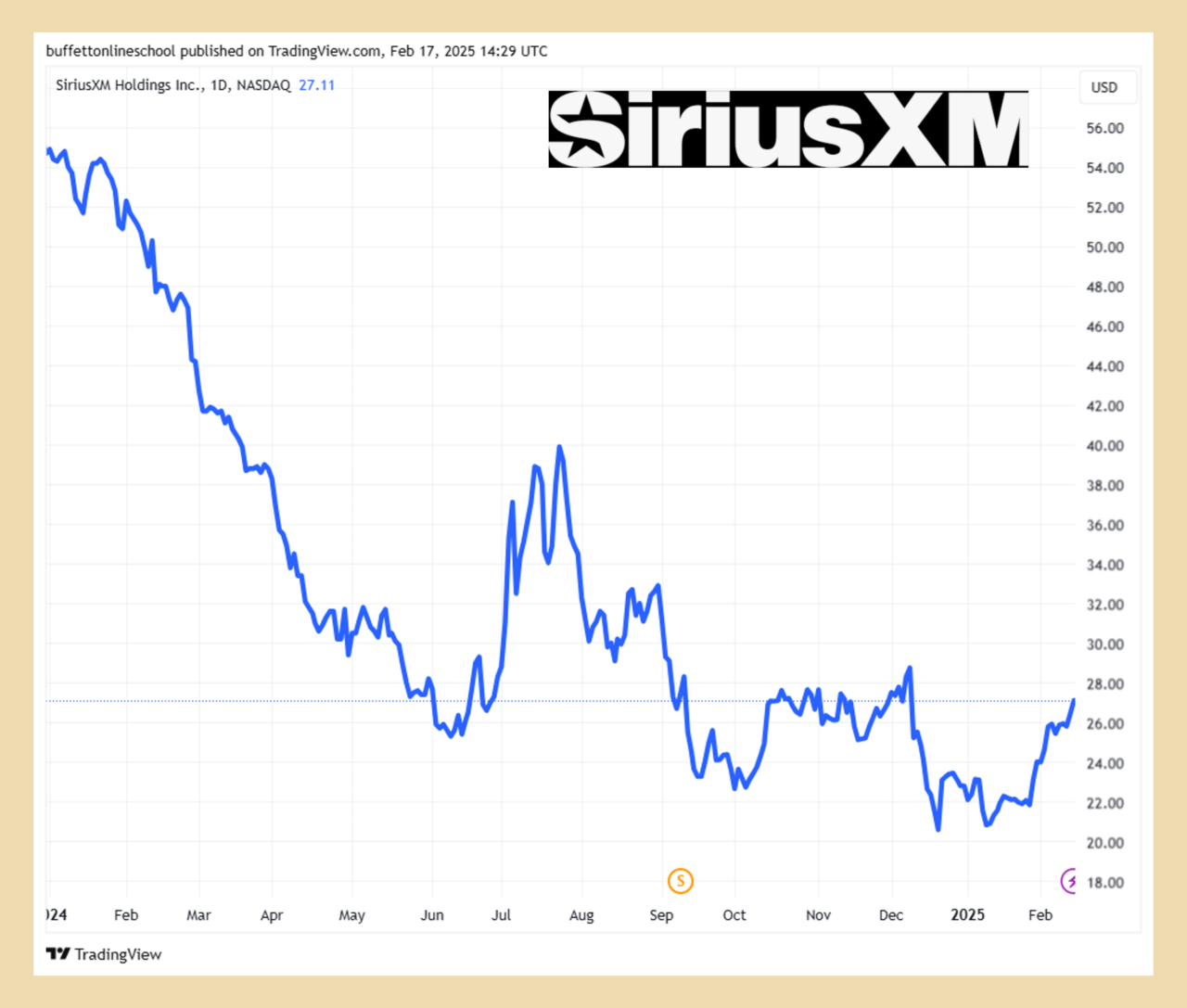Screen dimensions: 1187x1008
Task: Click the orange S split marker
Action: [x=681, y=881]
